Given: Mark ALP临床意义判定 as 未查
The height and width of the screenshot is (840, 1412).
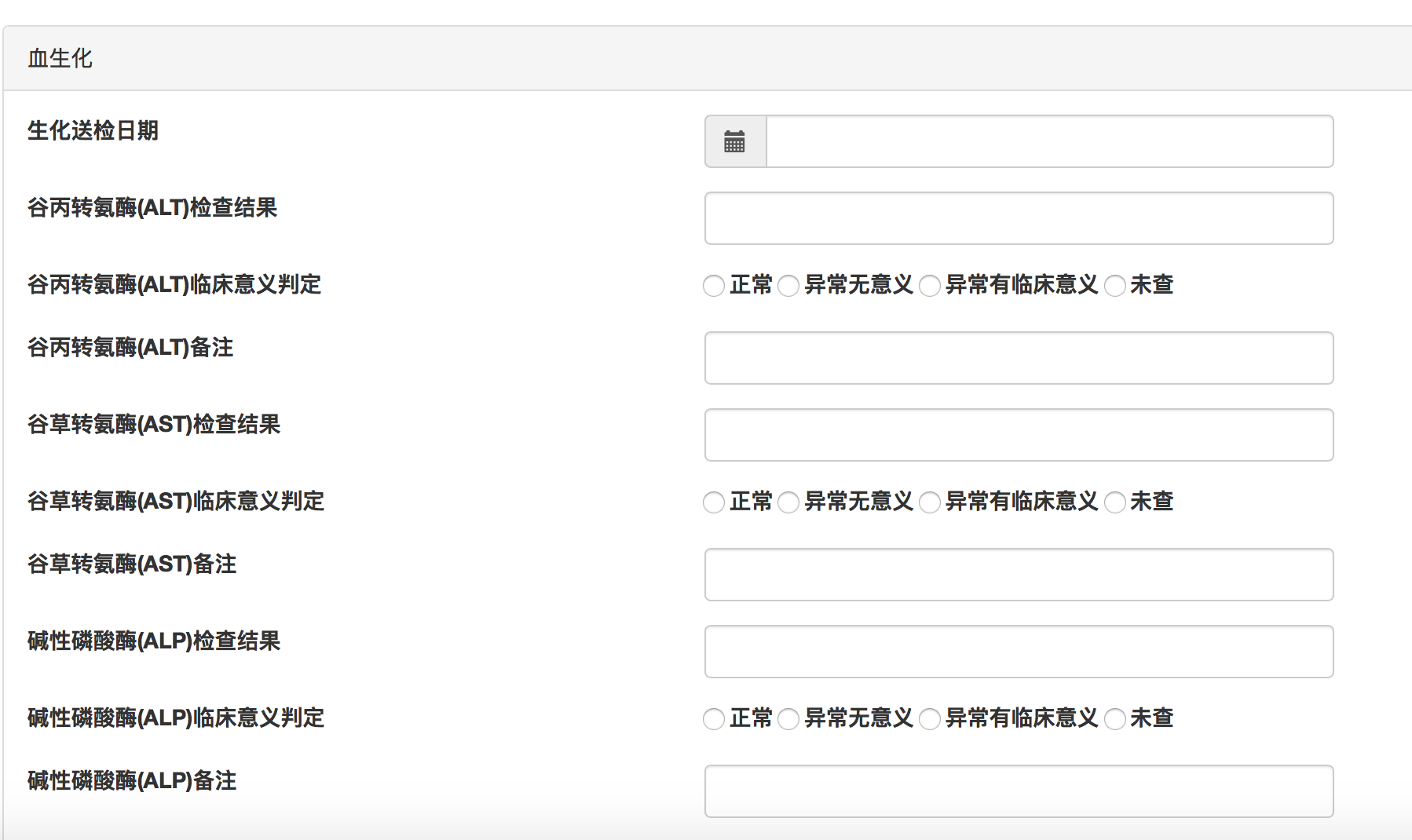Looking at the screenshot, I should pyautogui.click(x=1115, y=719).
